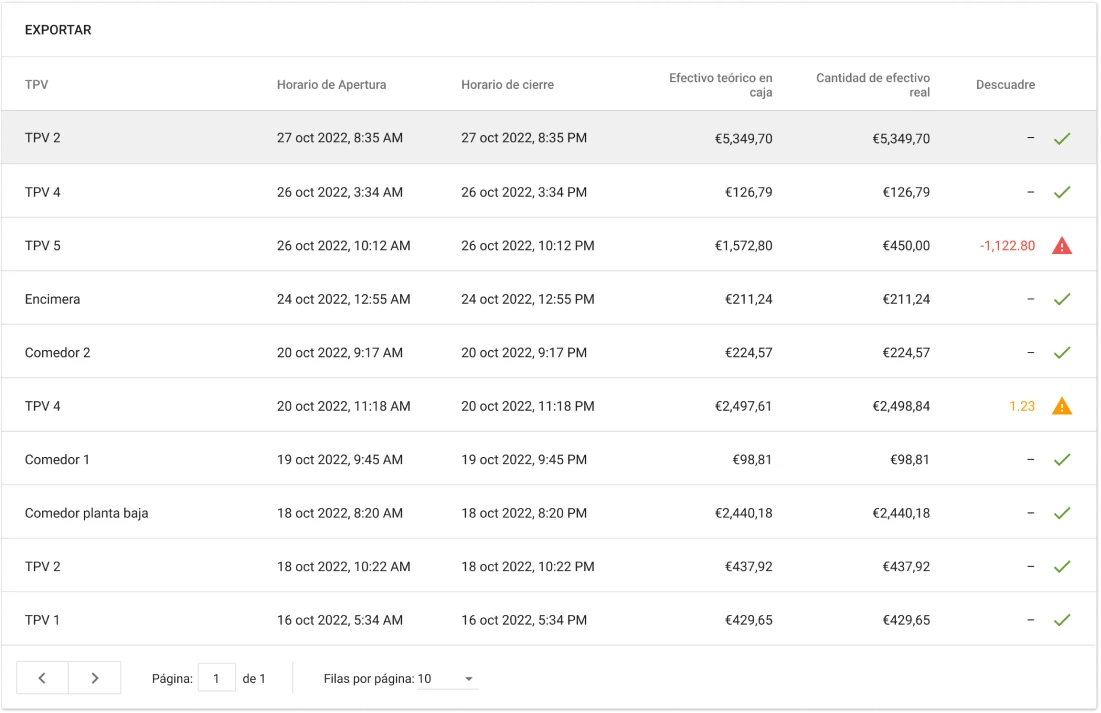Viewport: 1101px width, 713px height.
Task: Open the Filas por página dropdown
Action: coord(447,679)
